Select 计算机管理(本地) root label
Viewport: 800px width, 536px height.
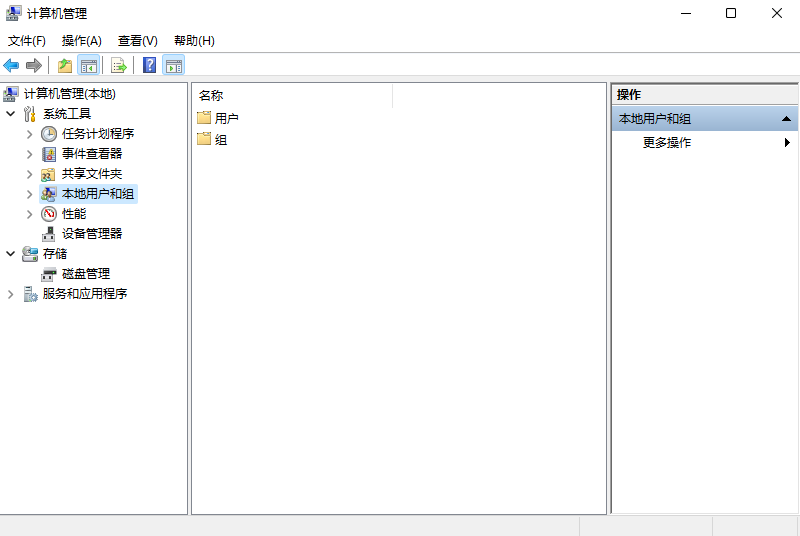tap(70, 94)
